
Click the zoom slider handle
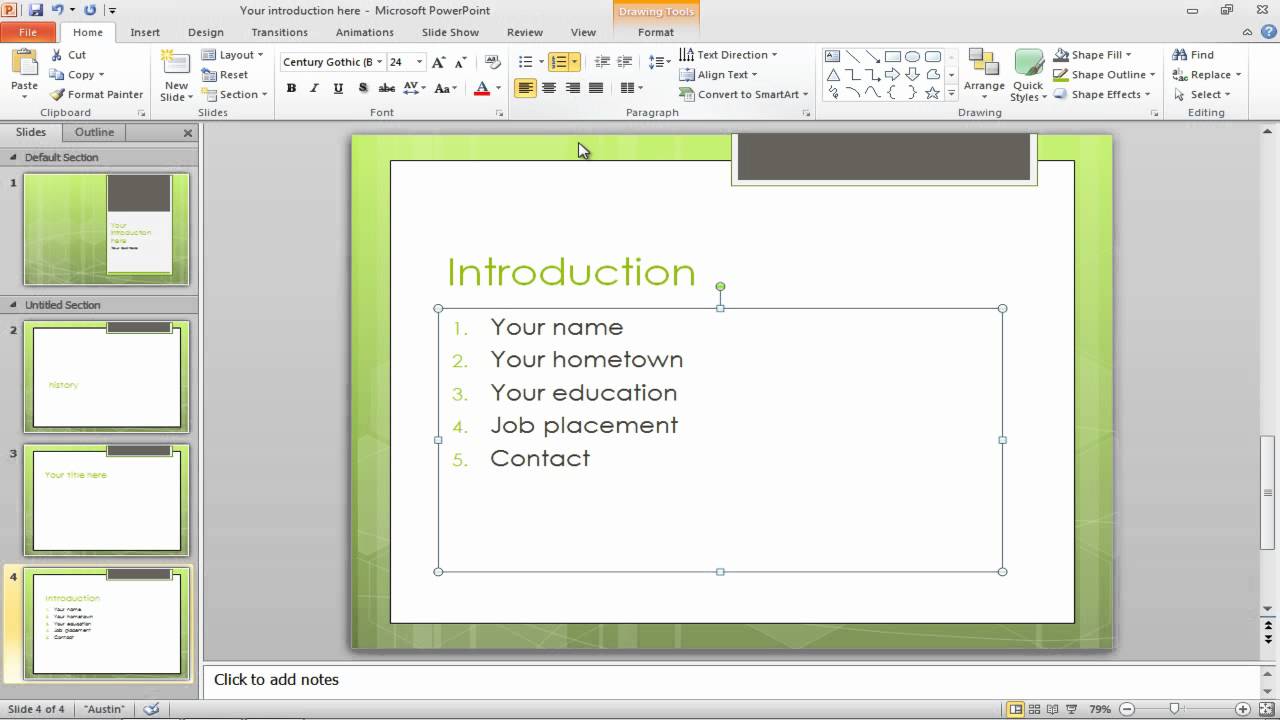pos(1175,709)
